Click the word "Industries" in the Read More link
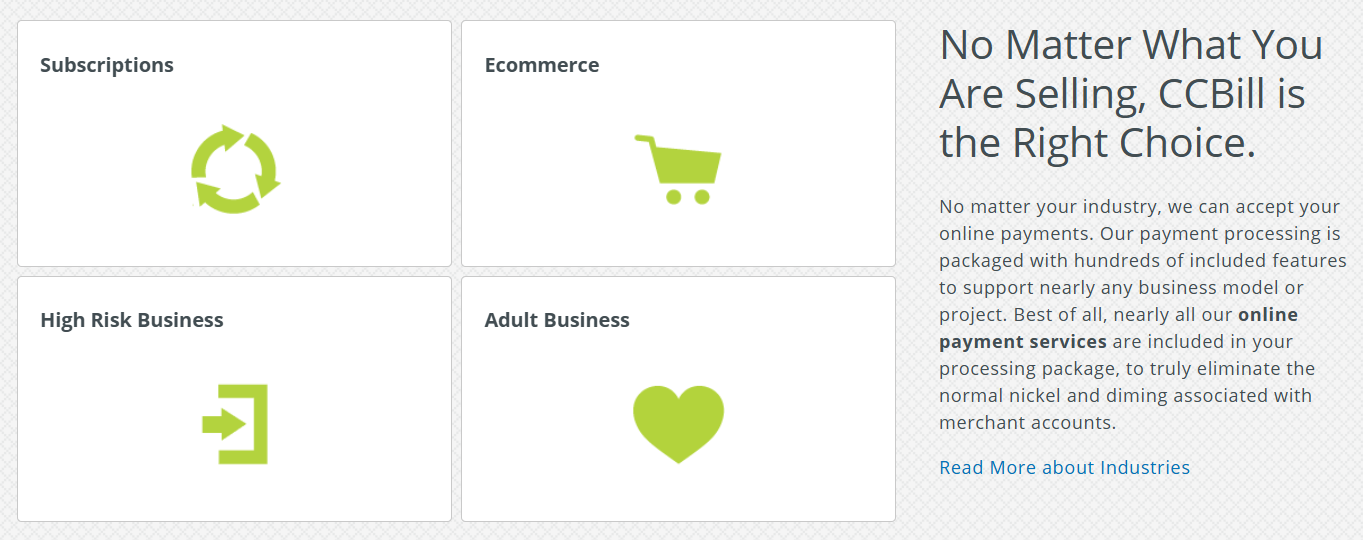 pyautogui.click(x=1144, y=467)
